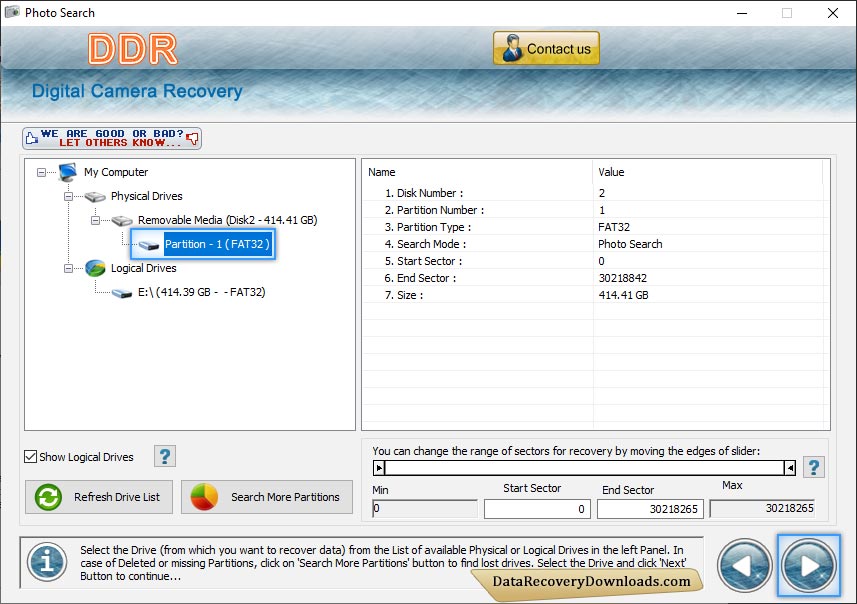
Task: Minimize the Photo Search window
Action: coord(742,13)
